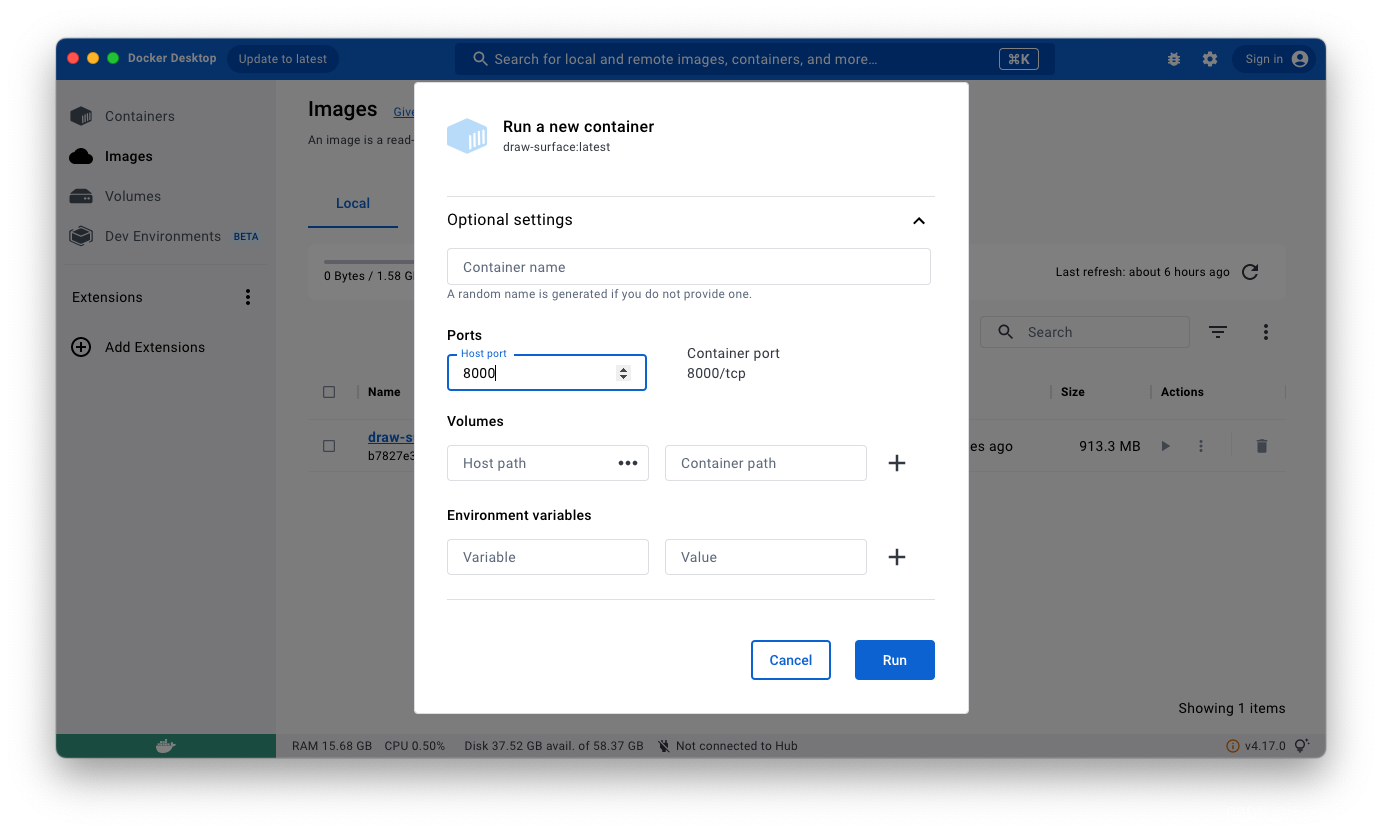This screenshot has height=832, width=1382.
Task: Click the Give feedback link near Images
Action: click(404, 112)
